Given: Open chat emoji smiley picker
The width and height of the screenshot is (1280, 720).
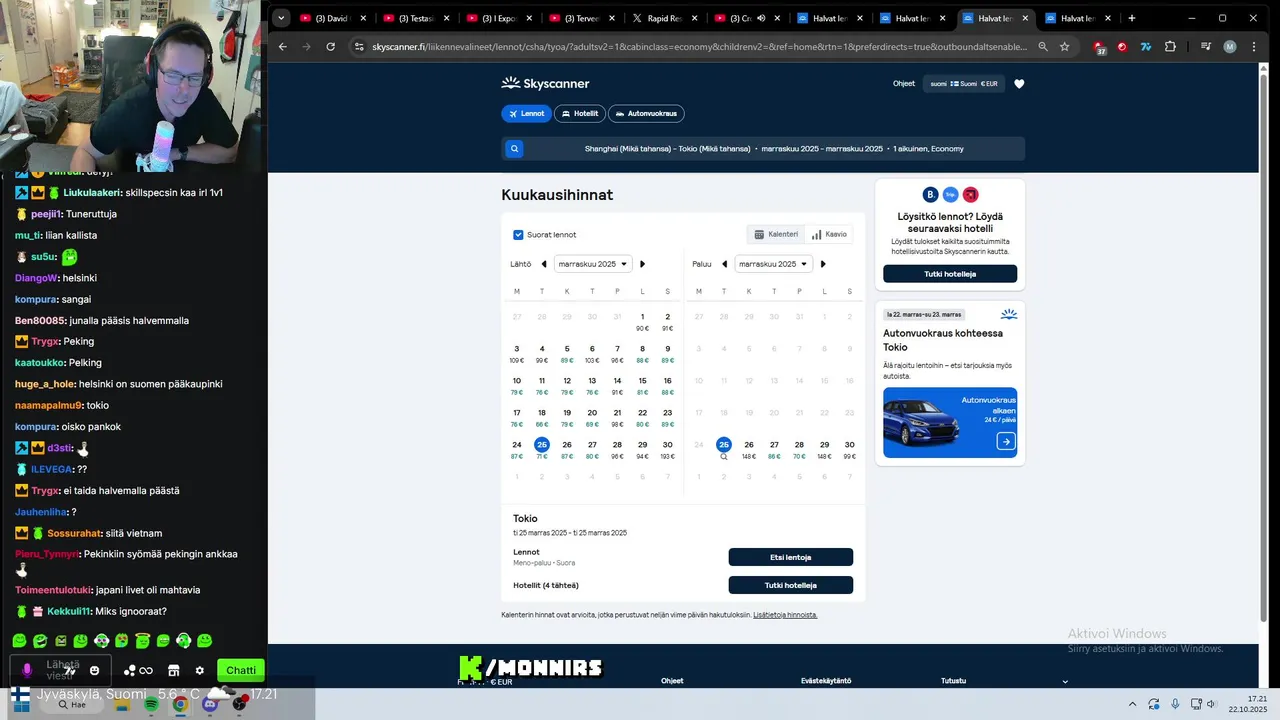Looking at the screenshot, I should 95,670.
